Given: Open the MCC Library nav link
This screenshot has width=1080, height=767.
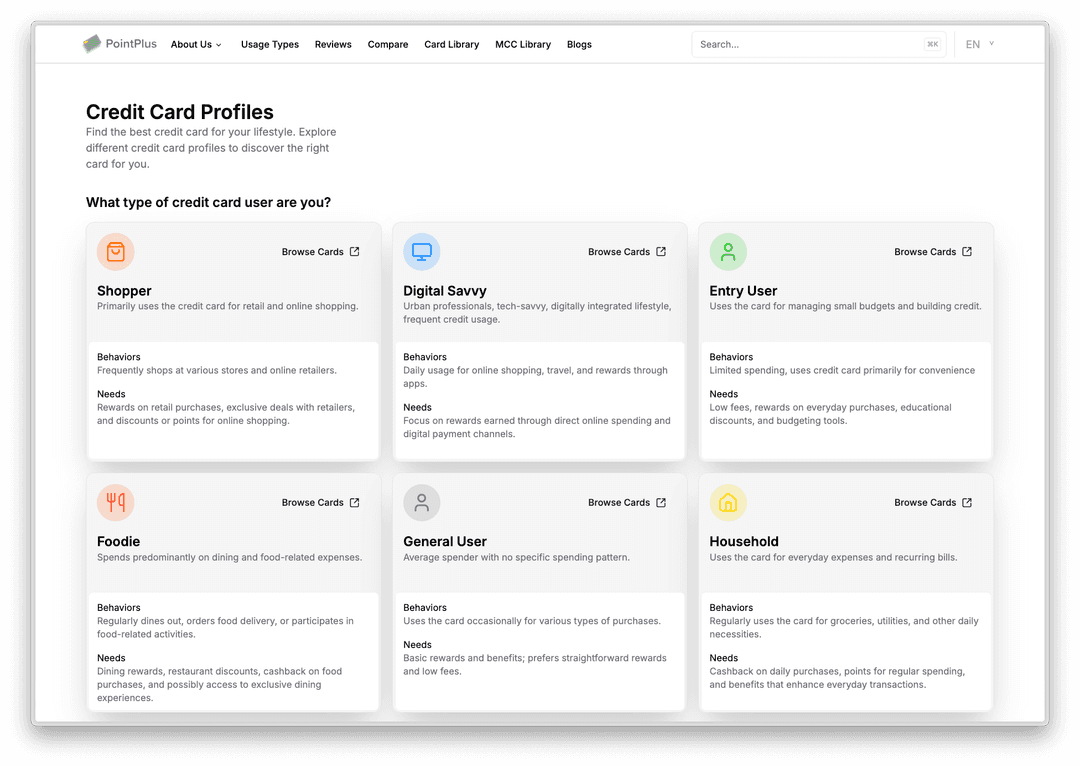Looking at the screenshot, I should (x=523, y=44).
